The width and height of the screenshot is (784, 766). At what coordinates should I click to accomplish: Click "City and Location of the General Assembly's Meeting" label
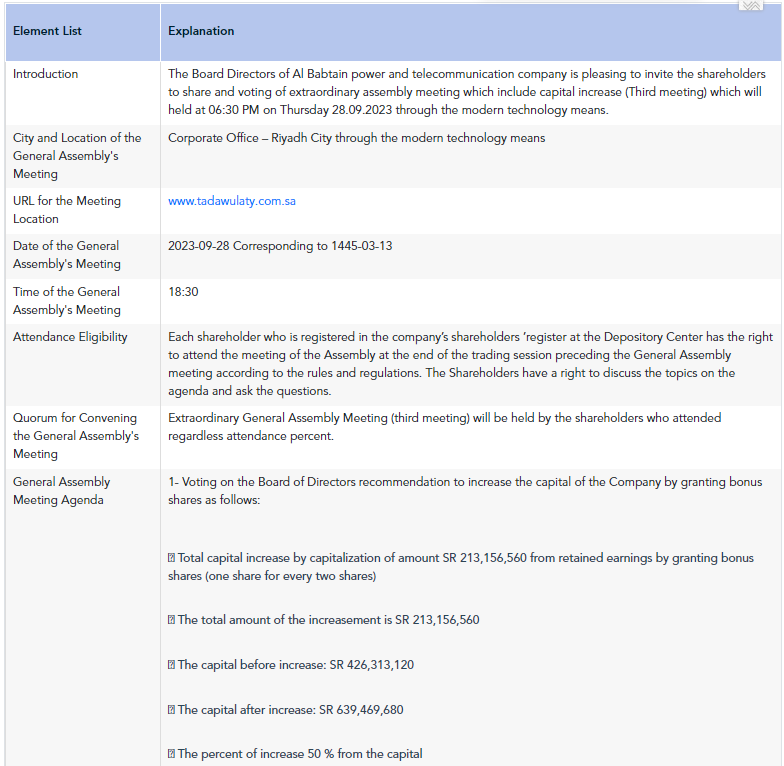tap(77, 156)
